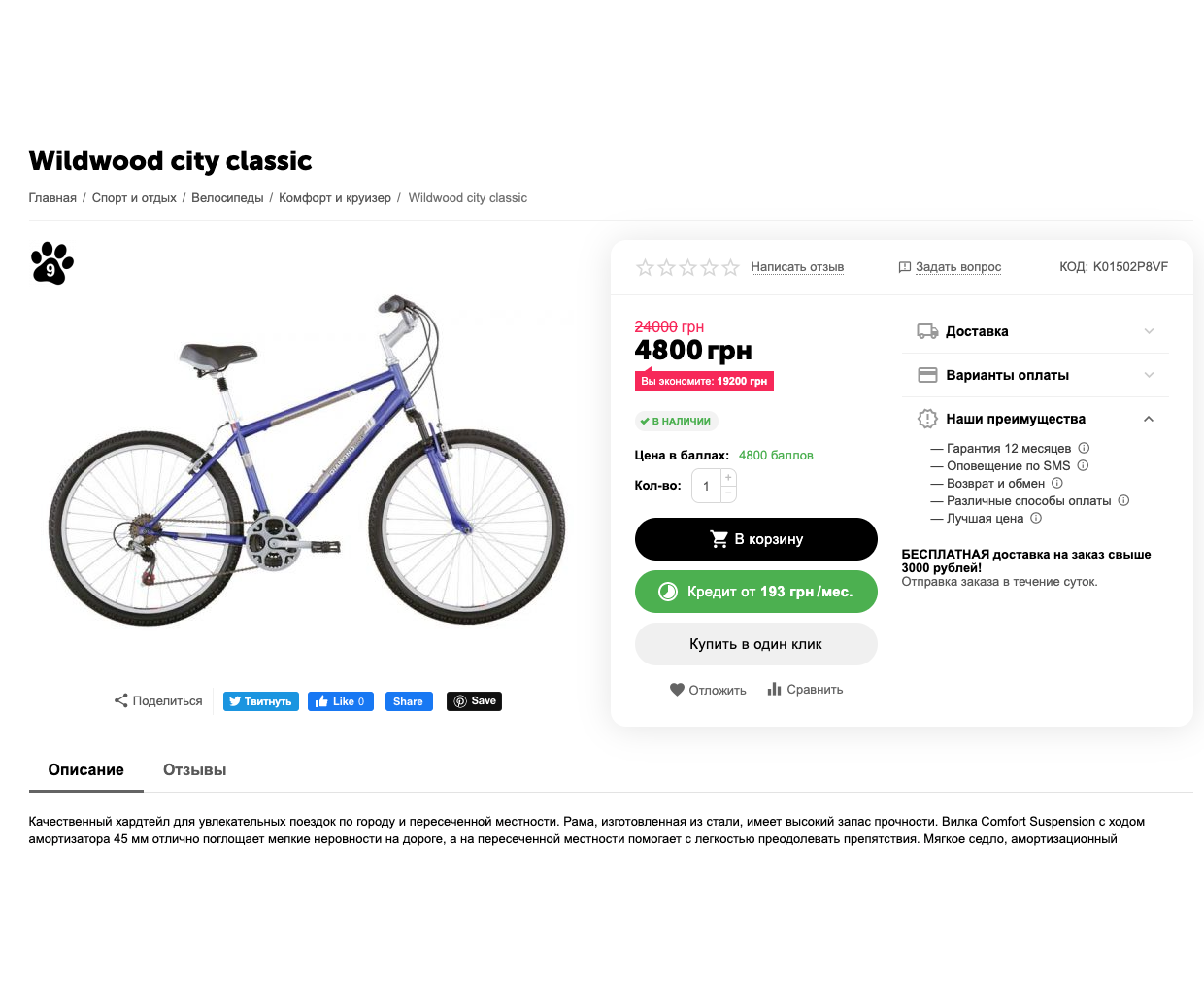Image resolution: width=1204 pixels, height=986 pixels.
Task: Open the Написать отзыв link
Action: 796,267
